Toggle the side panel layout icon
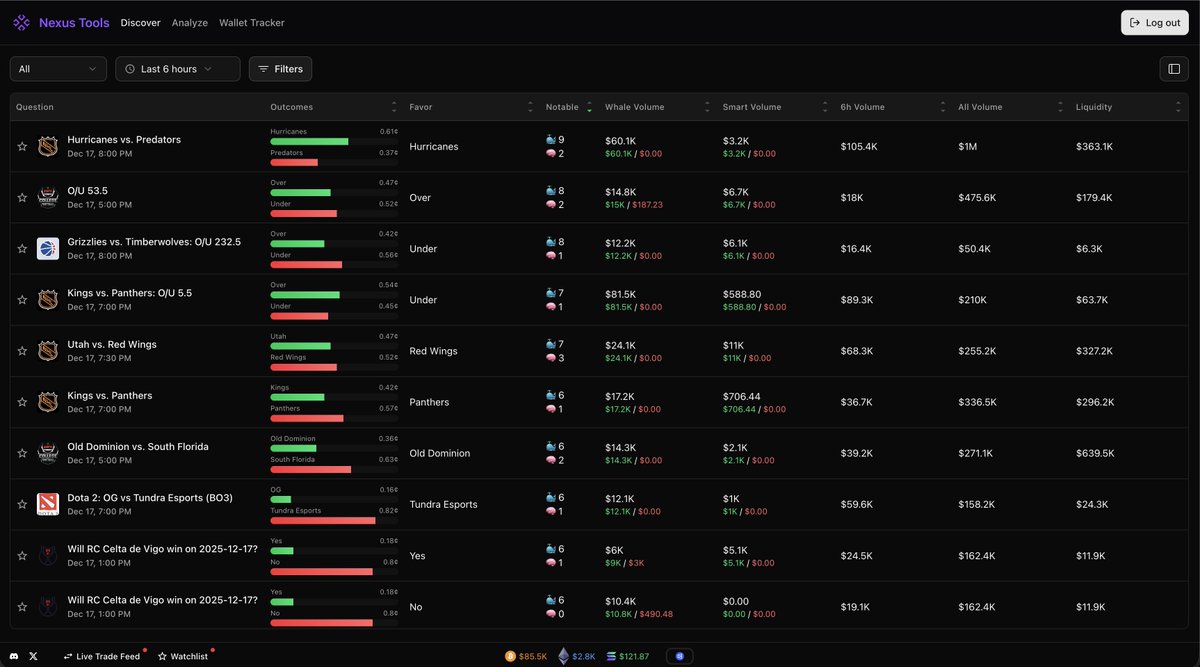The image size is (1200, 667). coord(1174,69)
